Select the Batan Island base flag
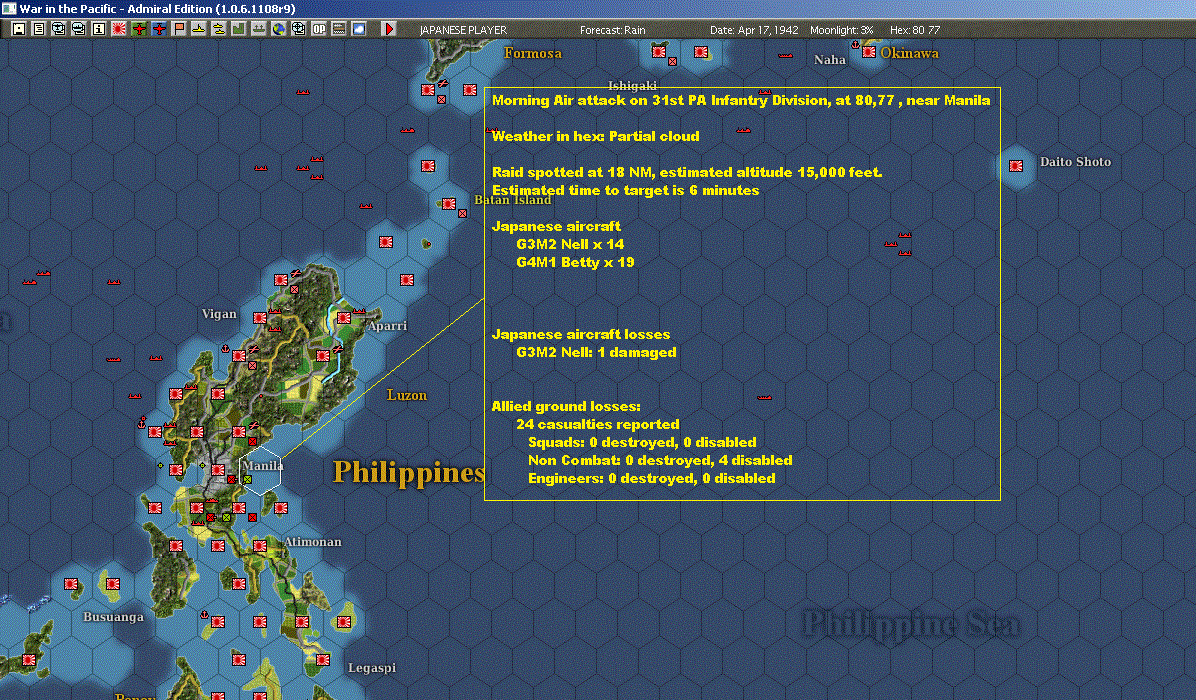The width and height of the screenshot is (1196, 700). pos(449,204)
